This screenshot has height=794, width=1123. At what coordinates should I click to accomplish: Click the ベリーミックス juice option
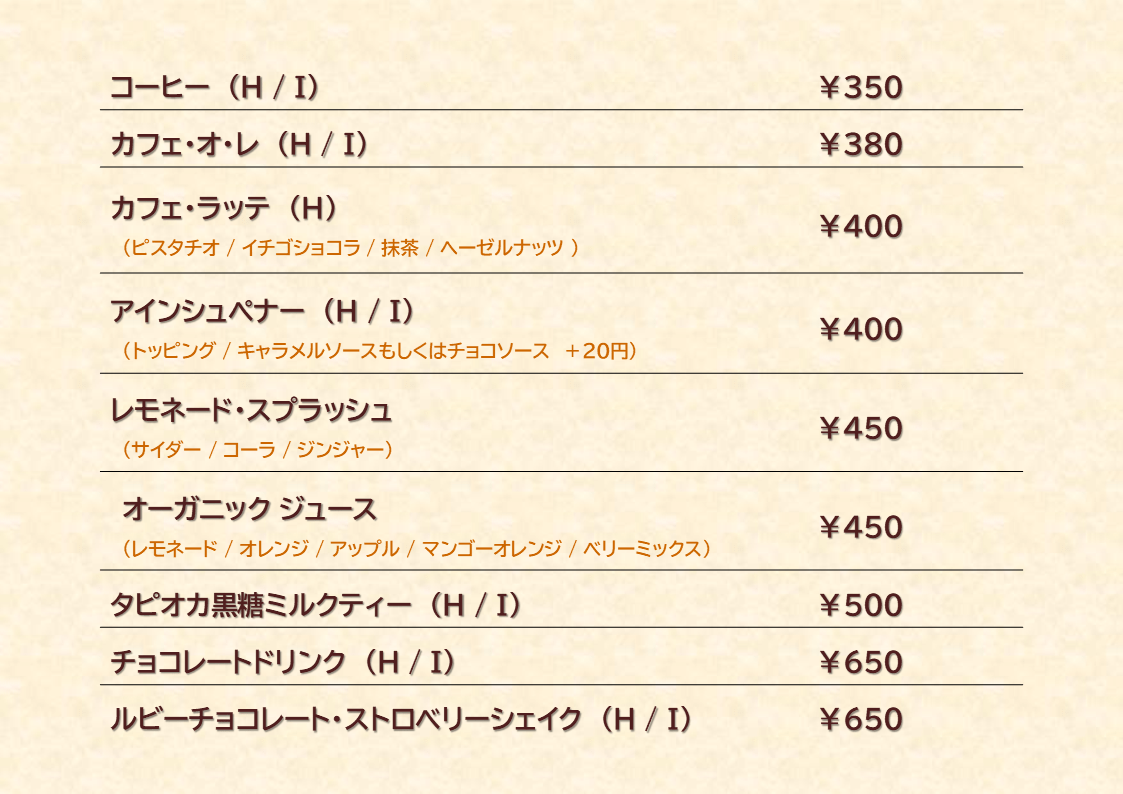pos(642,548)
